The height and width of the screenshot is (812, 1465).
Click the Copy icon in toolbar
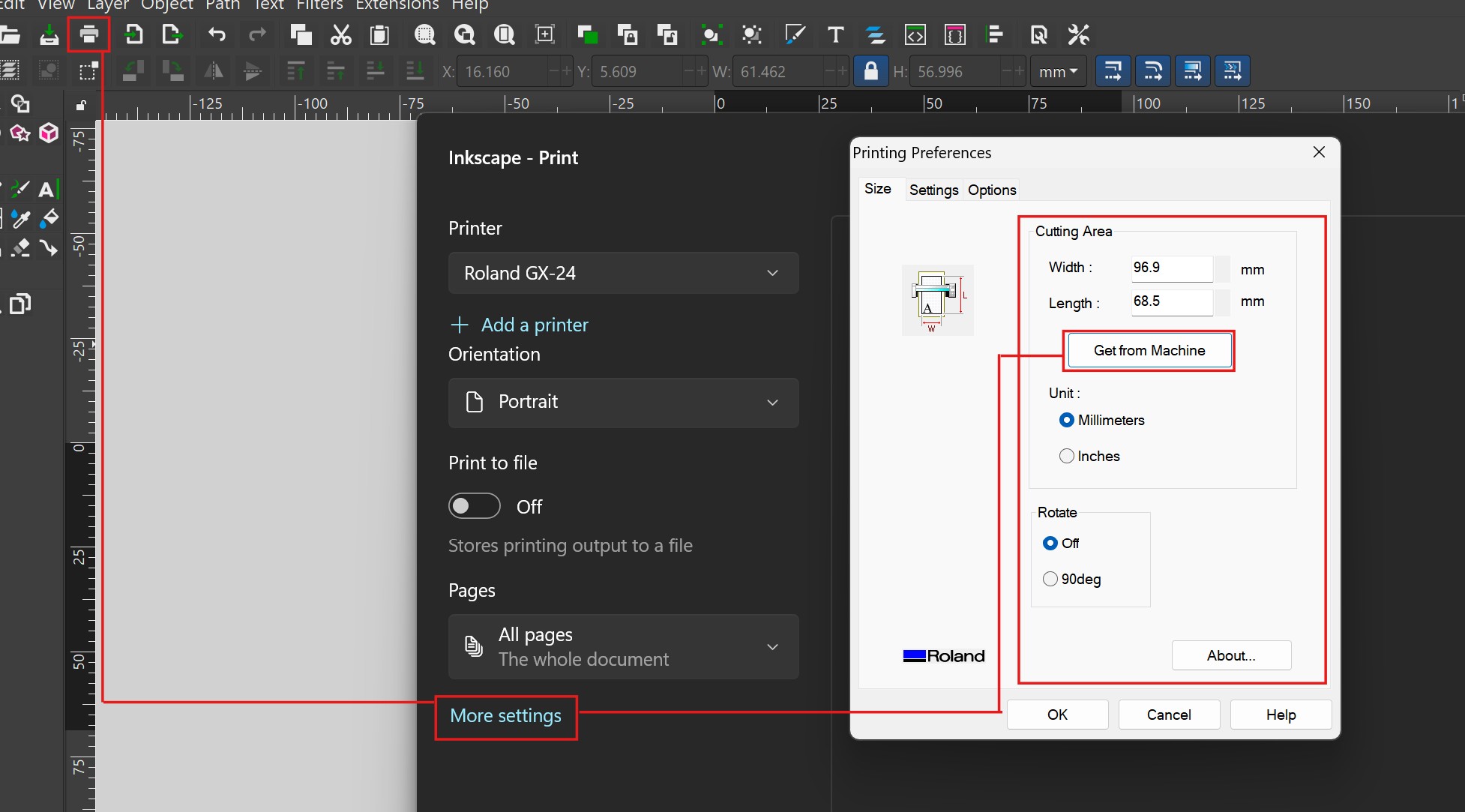coord(301,34)
